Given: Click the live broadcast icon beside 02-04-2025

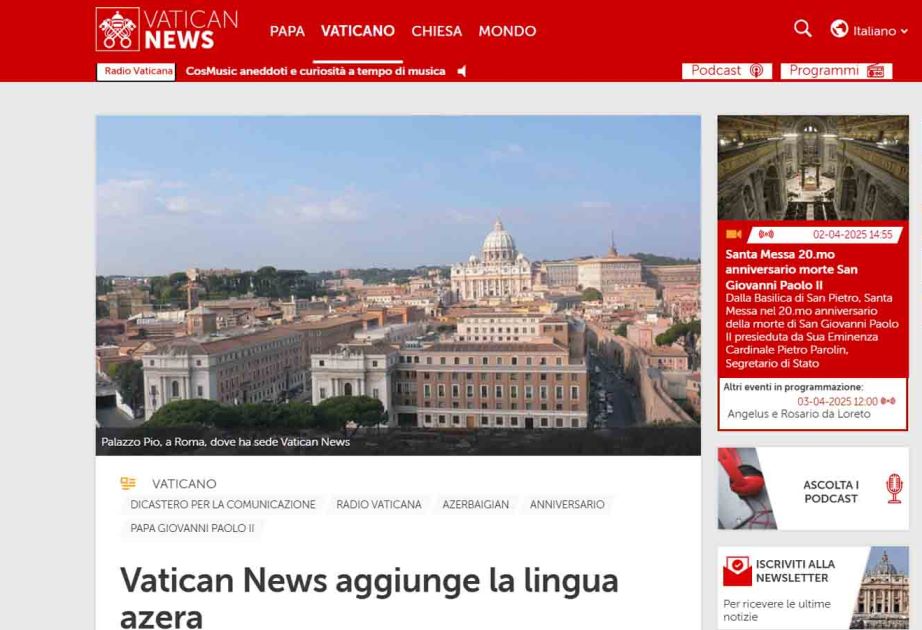Looking at the screenshot, I should coord(766,234).
